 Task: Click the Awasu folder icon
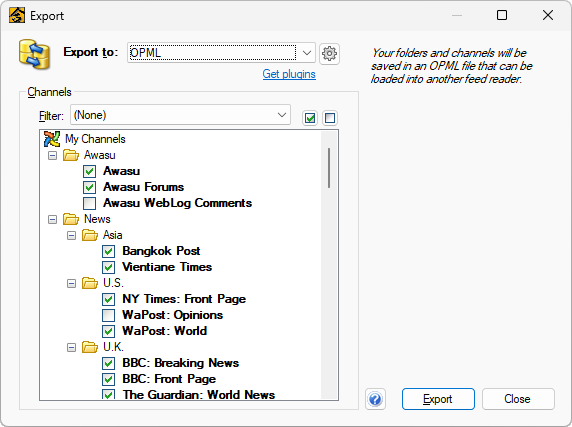71,155
